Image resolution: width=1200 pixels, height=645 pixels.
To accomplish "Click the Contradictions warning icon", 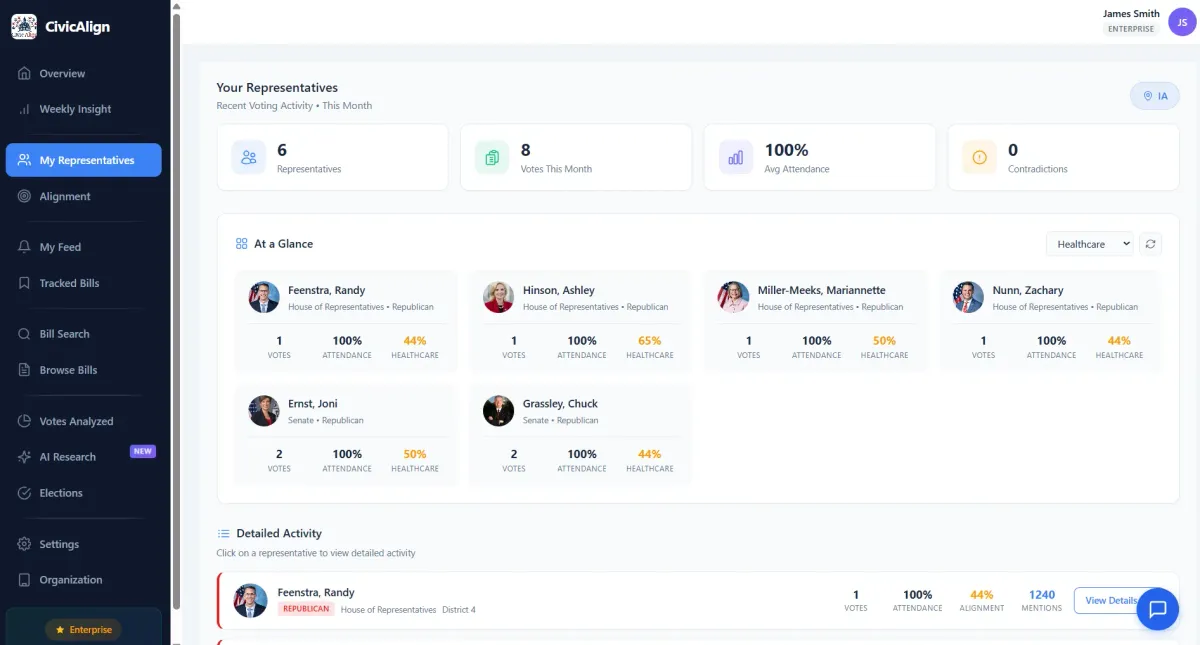I will (x=979, y=157).
